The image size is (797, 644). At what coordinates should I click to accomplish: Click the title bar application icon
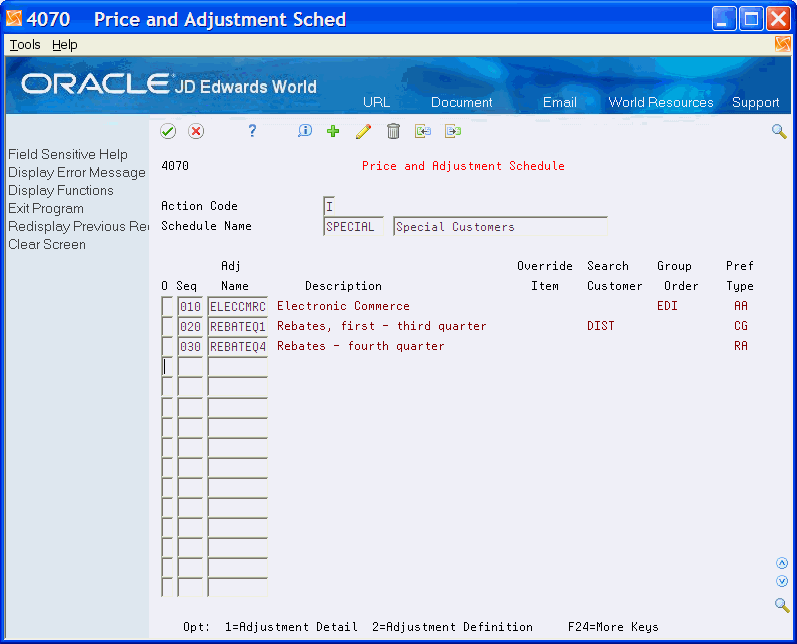14,19
